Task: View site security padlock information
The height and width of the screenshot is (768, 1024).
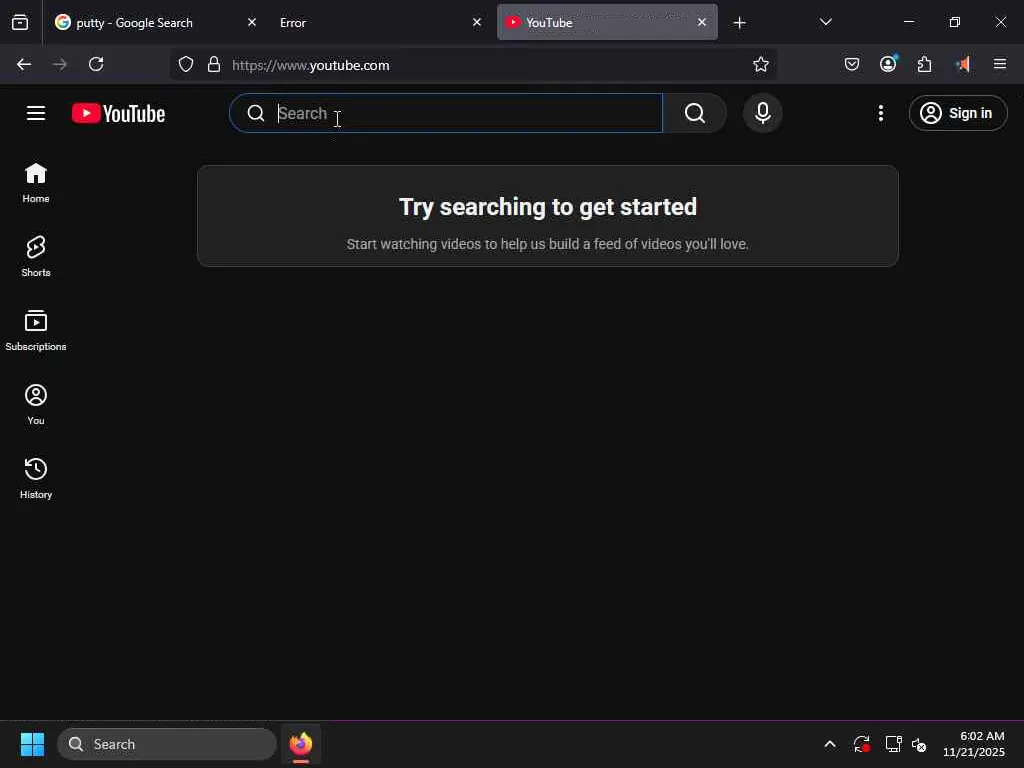Action: coord(214,65)
